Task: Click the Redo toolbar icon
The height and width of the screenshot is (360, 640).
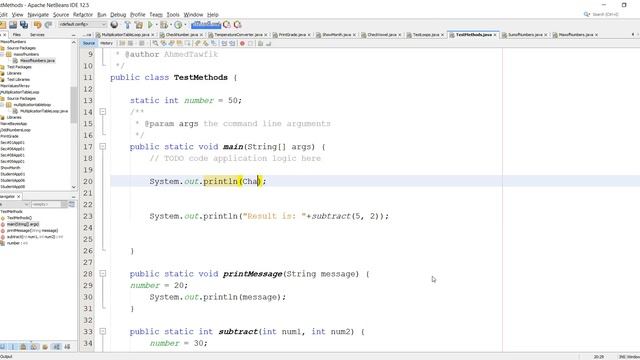Action: pos(48,25)
